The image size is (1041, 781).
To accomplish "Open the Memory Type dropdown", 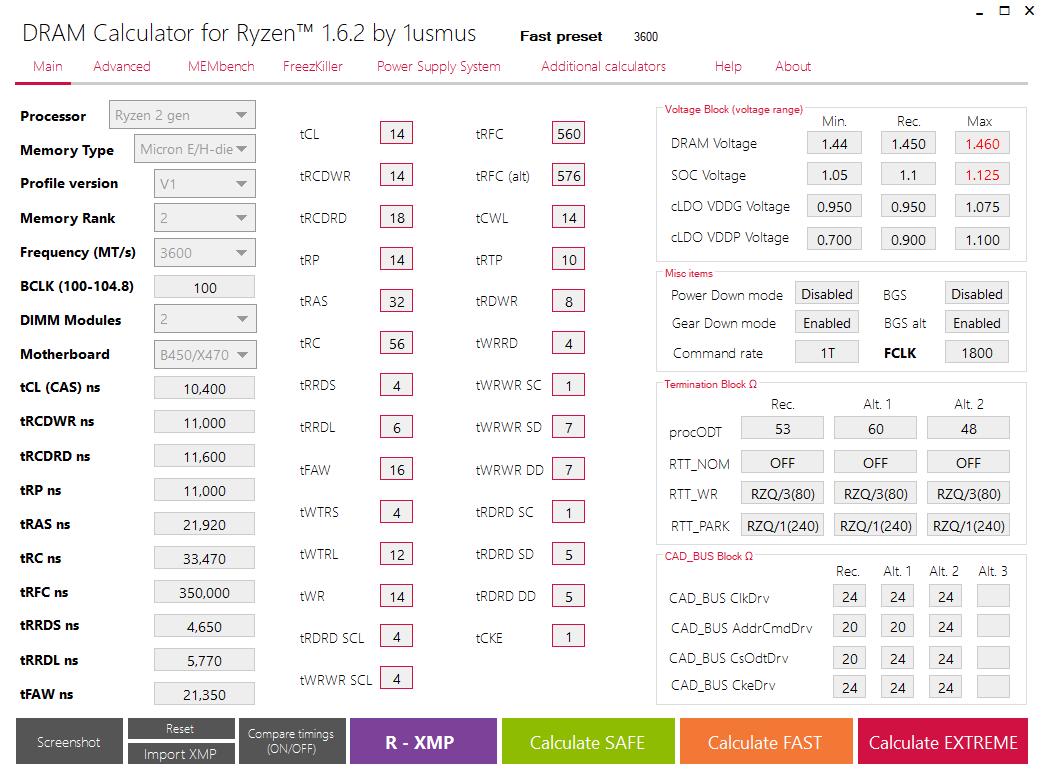I will pyautogui.click(x=195, y=149).
